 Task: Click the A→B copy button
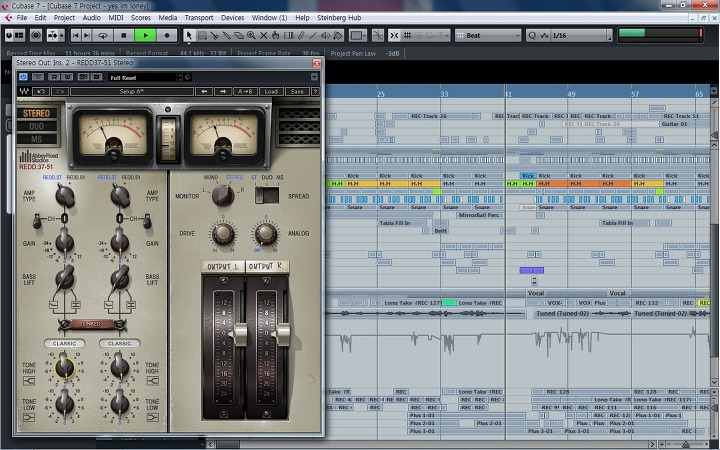coord(245,91)
